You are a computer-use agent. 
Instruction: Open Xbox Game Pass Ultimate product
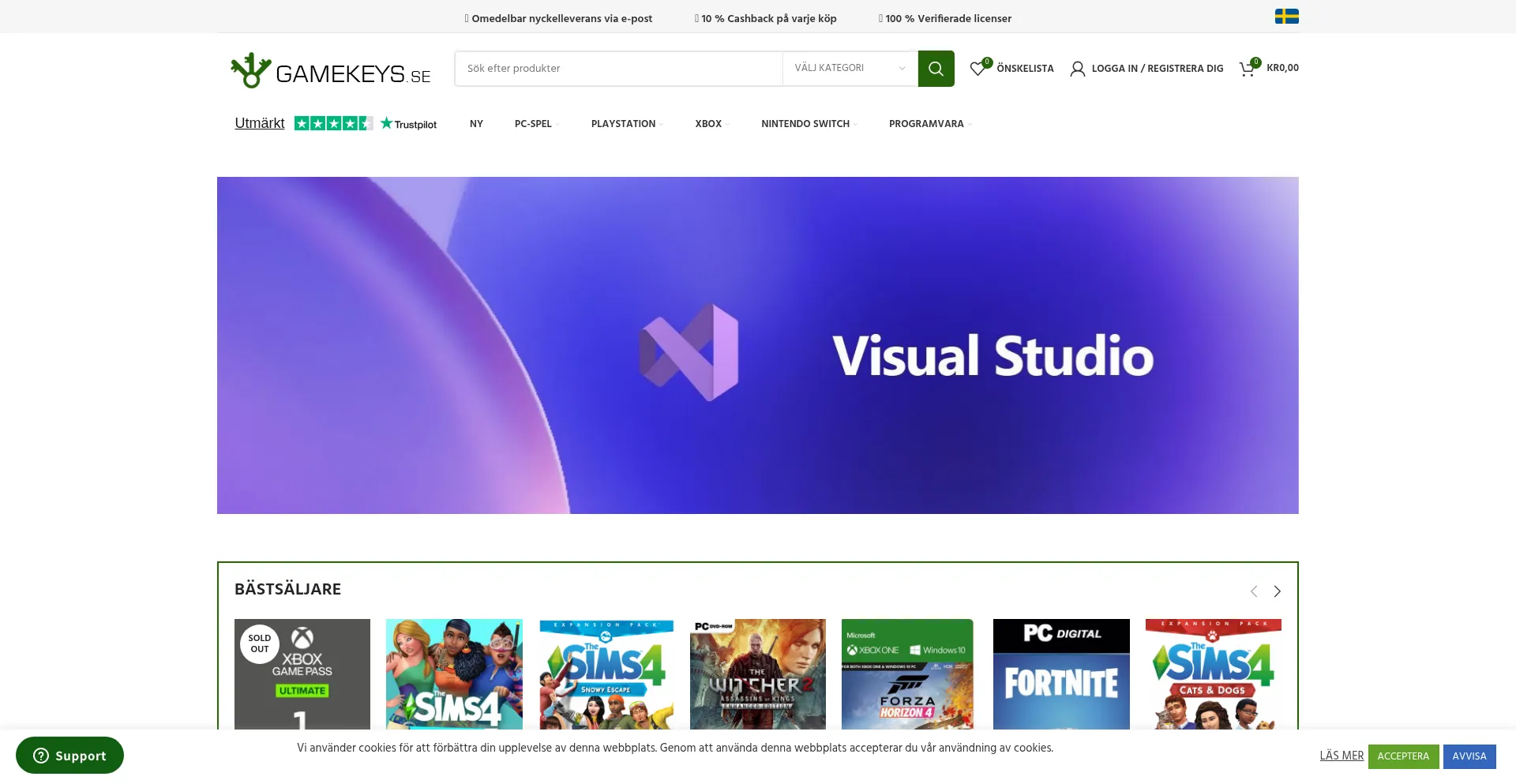coord(302,674)
